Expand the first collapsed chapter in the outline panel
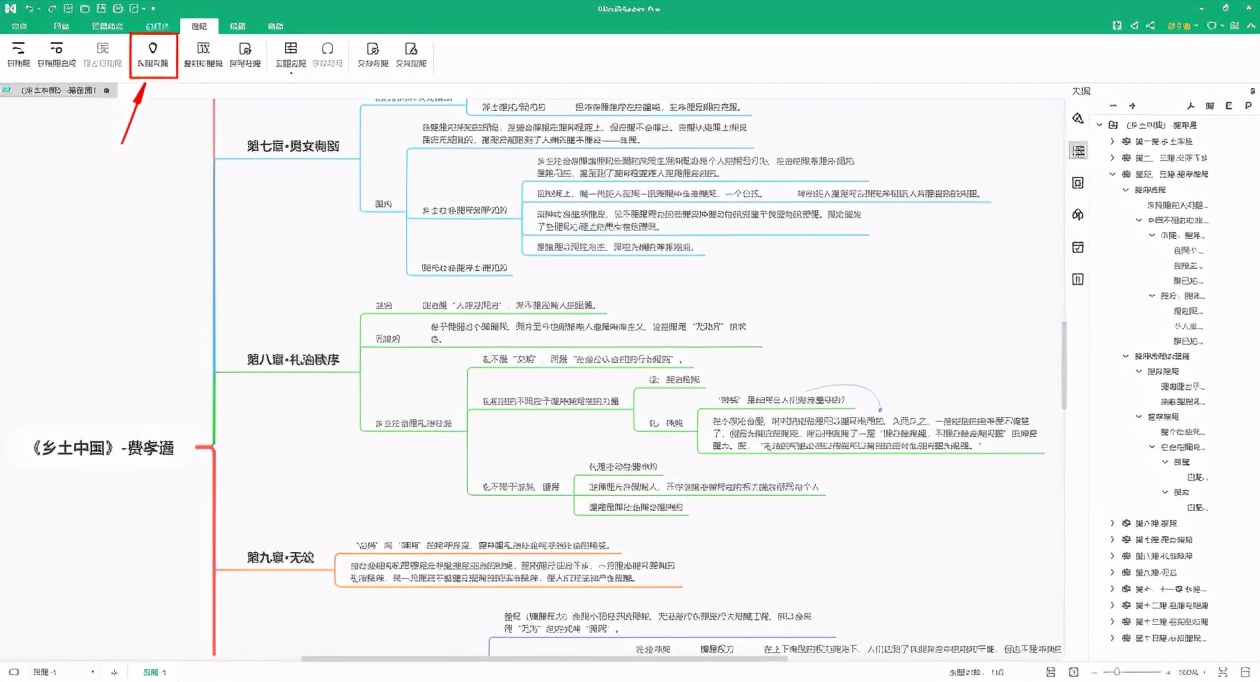 (1111, 142)
